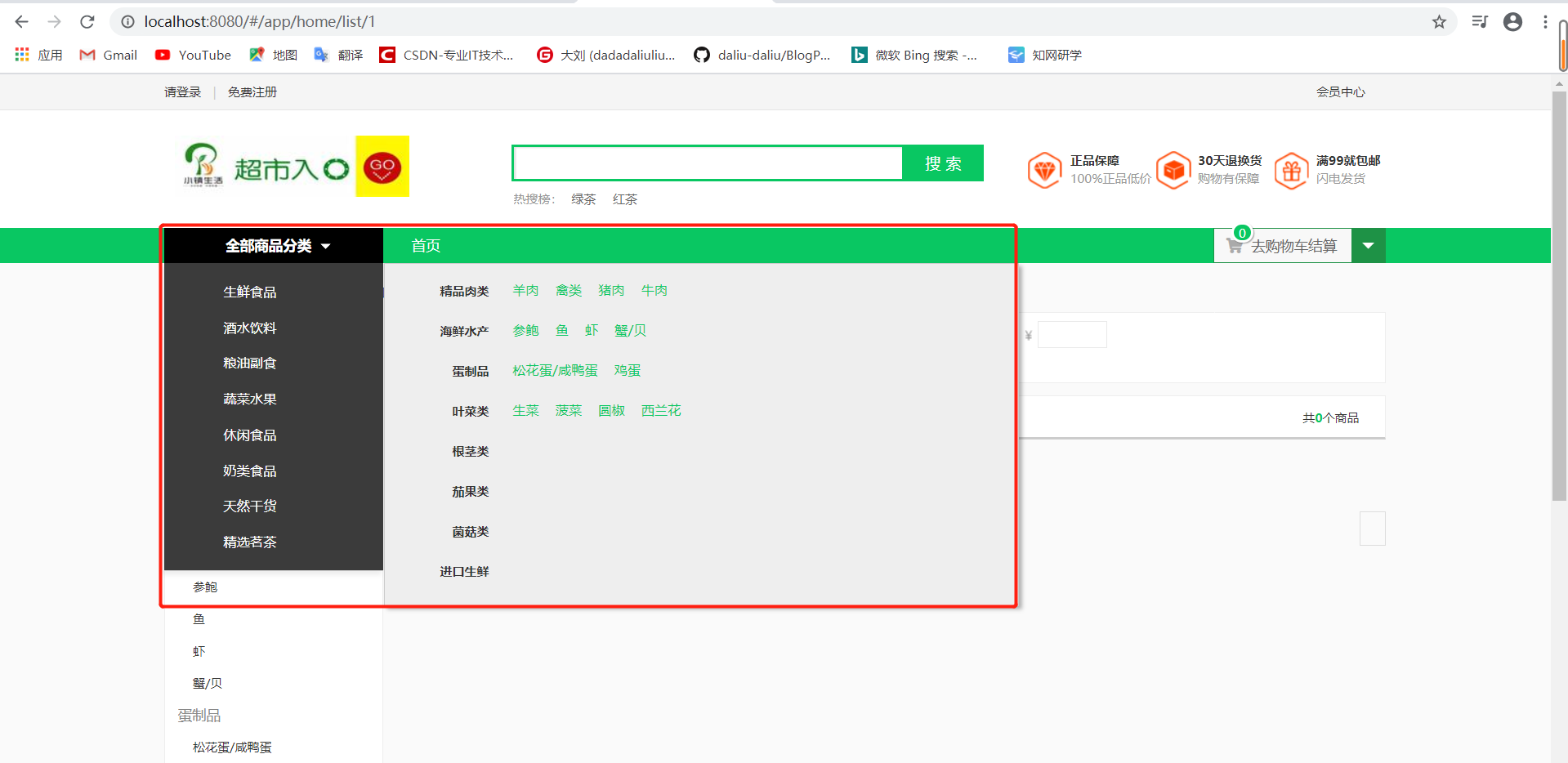
Task: Click the 搜索 search button
Action: tap(943, 163)
